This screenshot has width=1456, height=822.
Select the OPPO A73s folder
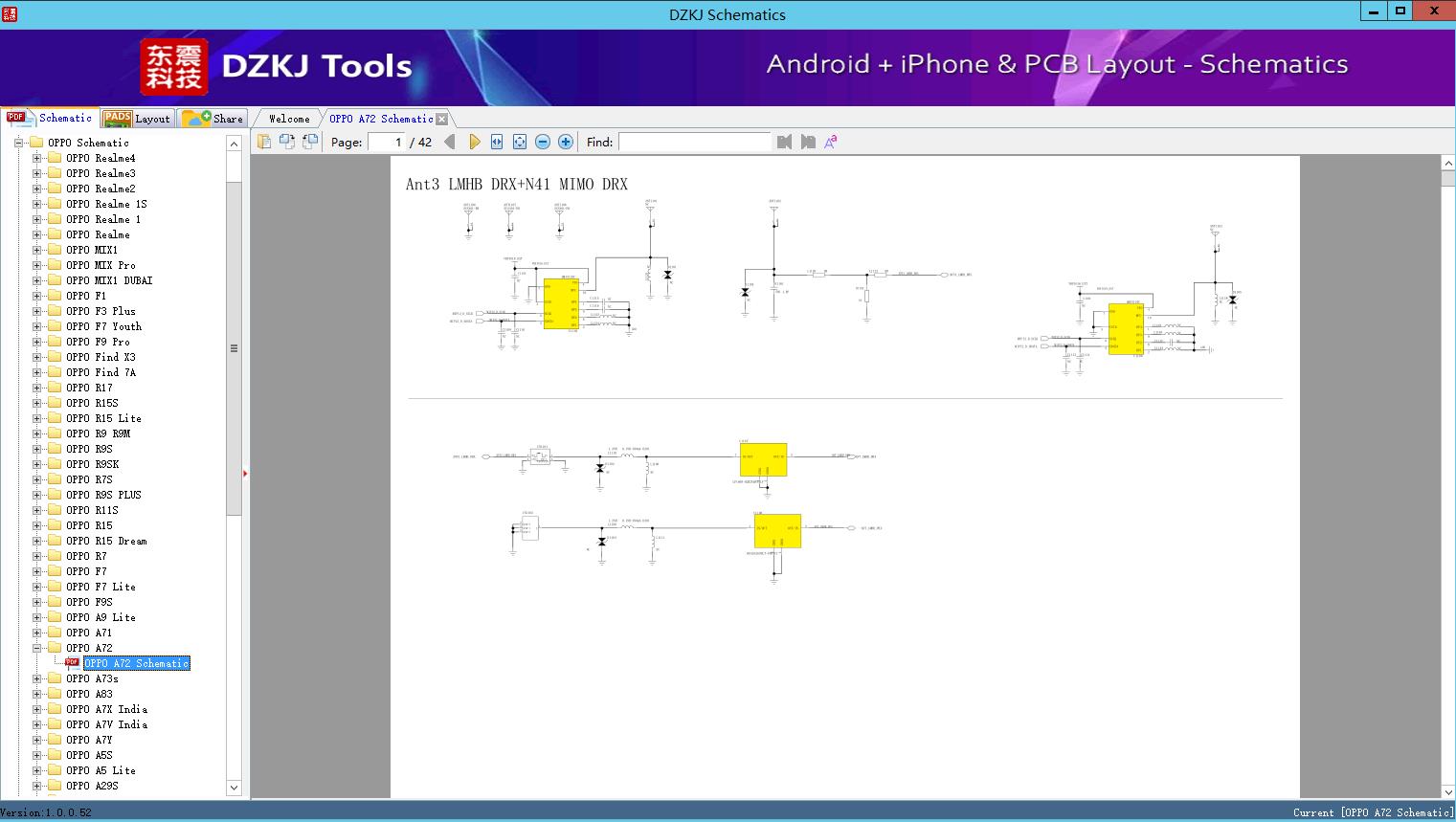point(92,678)
